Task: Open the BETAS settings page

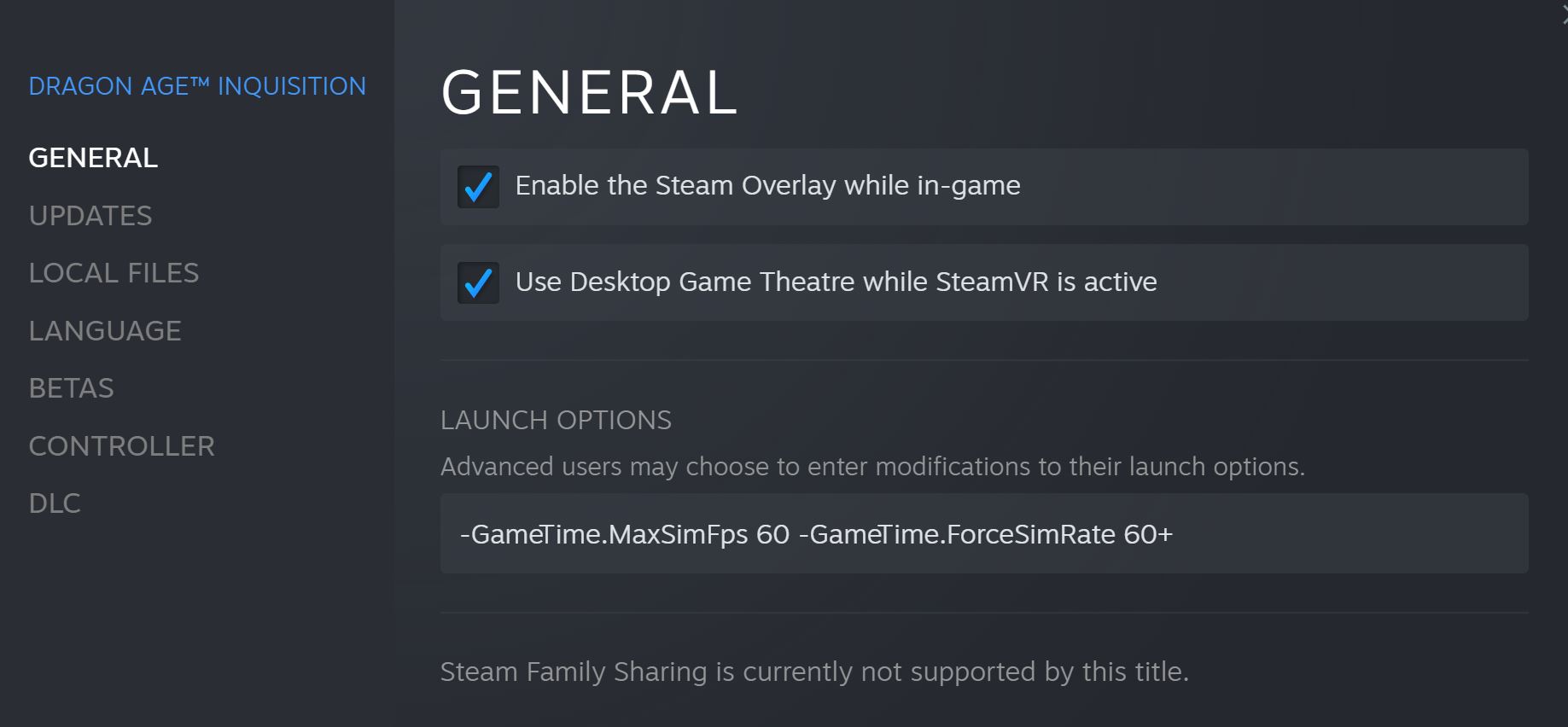Action: (x=72, y=388)
